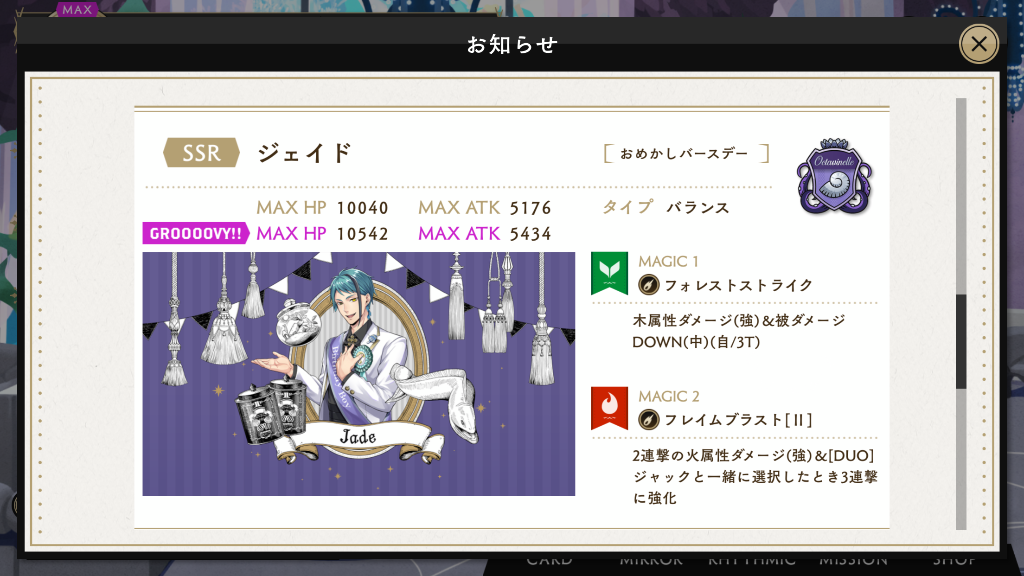Image resolution: width=1024 pixels, height=576 pixels.
Task: Click the notice panel scrollbar thumb
Action: pyautogui.click(x=961, y=342)
